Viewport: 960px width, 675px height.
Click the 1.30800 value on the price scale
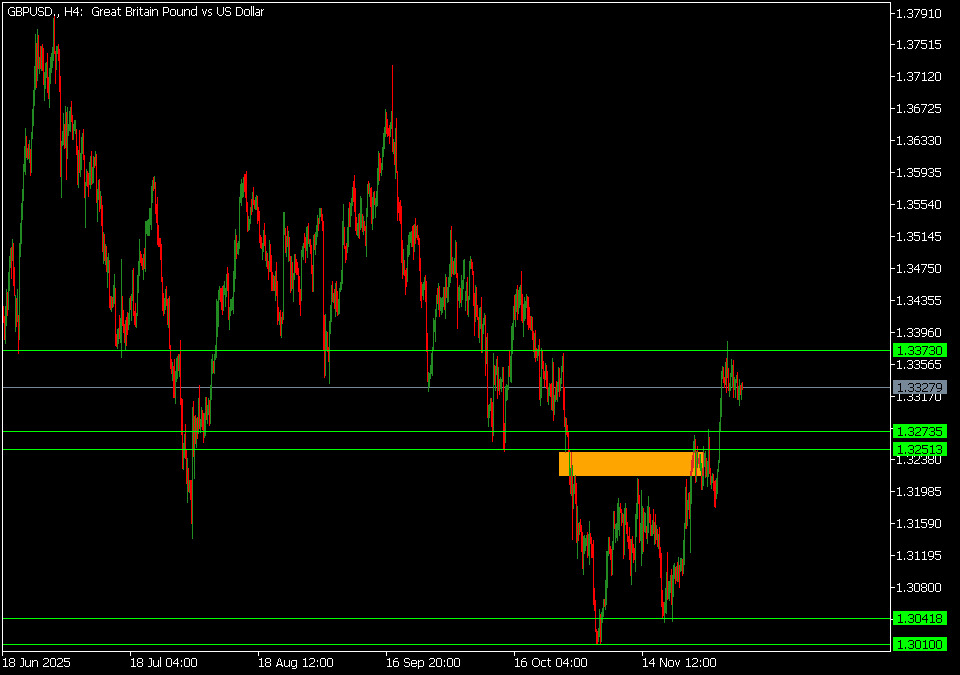point(920,588)
